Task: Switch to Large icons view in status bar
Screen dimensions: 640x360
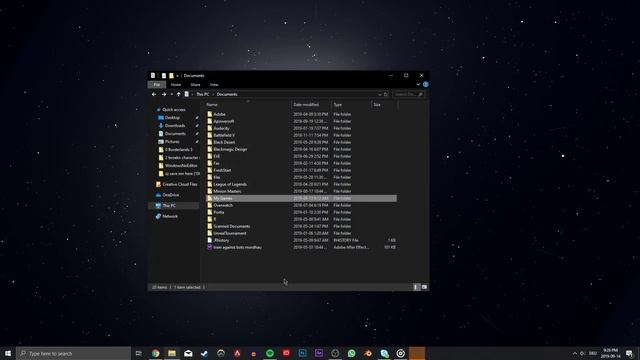Action: click(424, 287)
